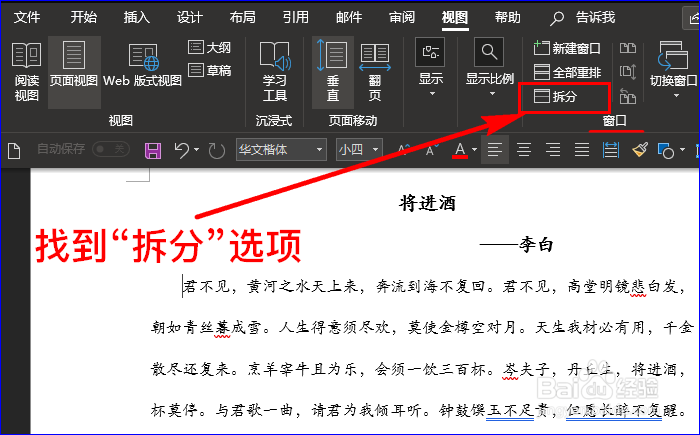Viewport: 700px width, 435px height.
Task: Click the document title 将进酒
Action: (427, 204)
